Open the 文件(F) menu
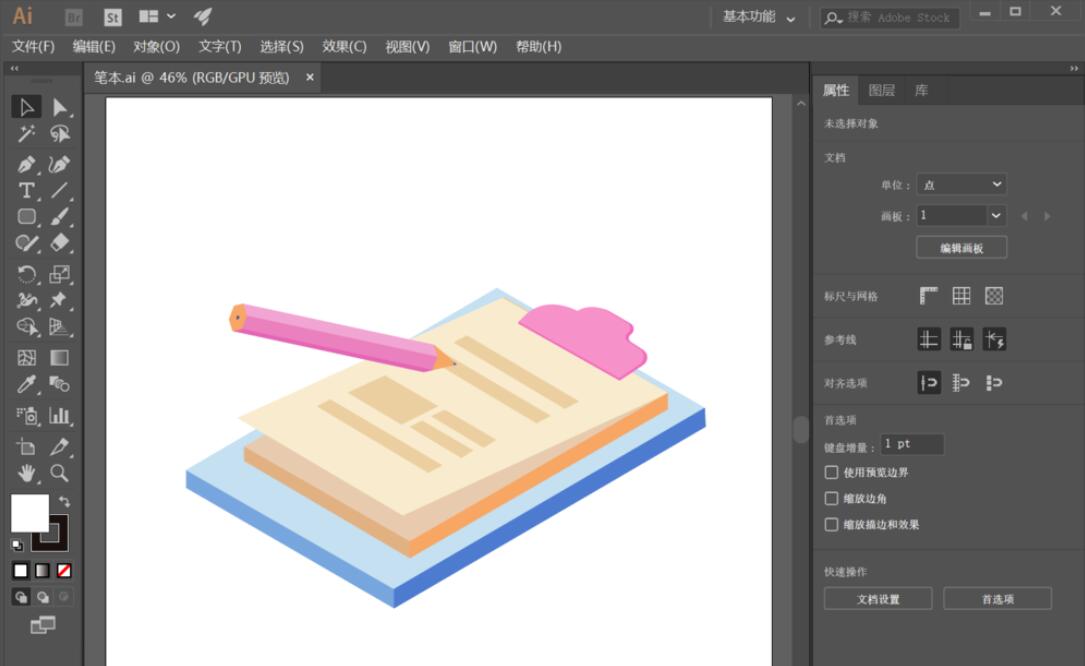 (x=33, y=47)
